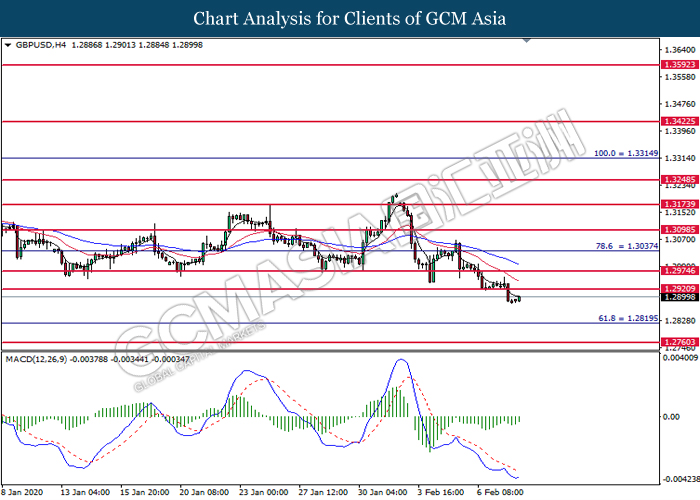700x500 pixels.
Task: Click the 1.27603 support price tag
Action: pos(678,342)
